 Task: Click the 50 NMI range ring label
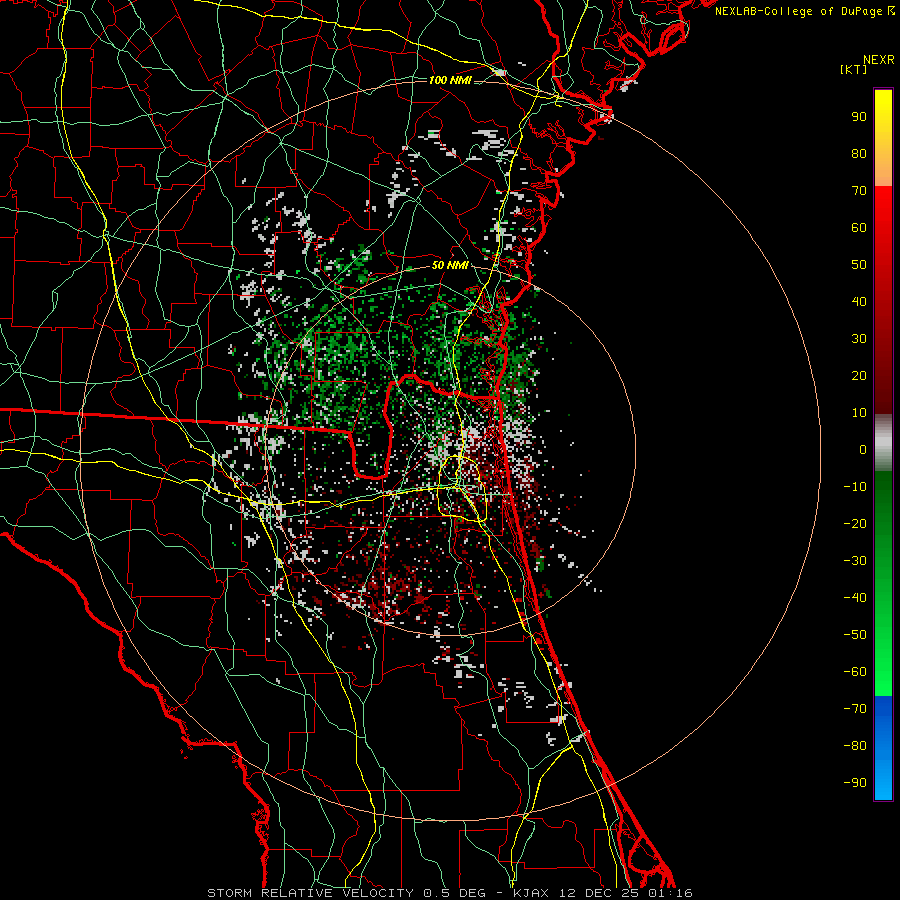point(450,265)
